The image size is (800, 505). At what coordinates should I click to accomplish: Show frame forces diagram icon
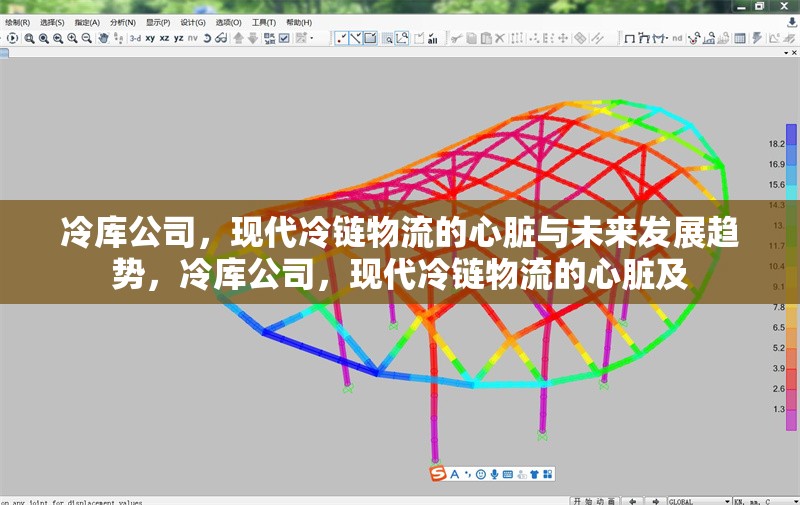coord(660,38)
